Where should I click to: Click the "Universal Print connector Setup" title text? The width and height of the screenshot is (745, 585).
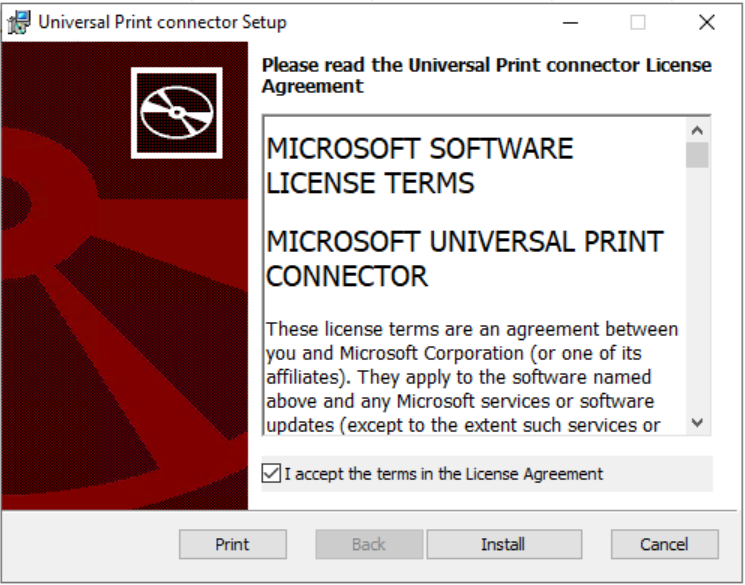pos(162,22)
